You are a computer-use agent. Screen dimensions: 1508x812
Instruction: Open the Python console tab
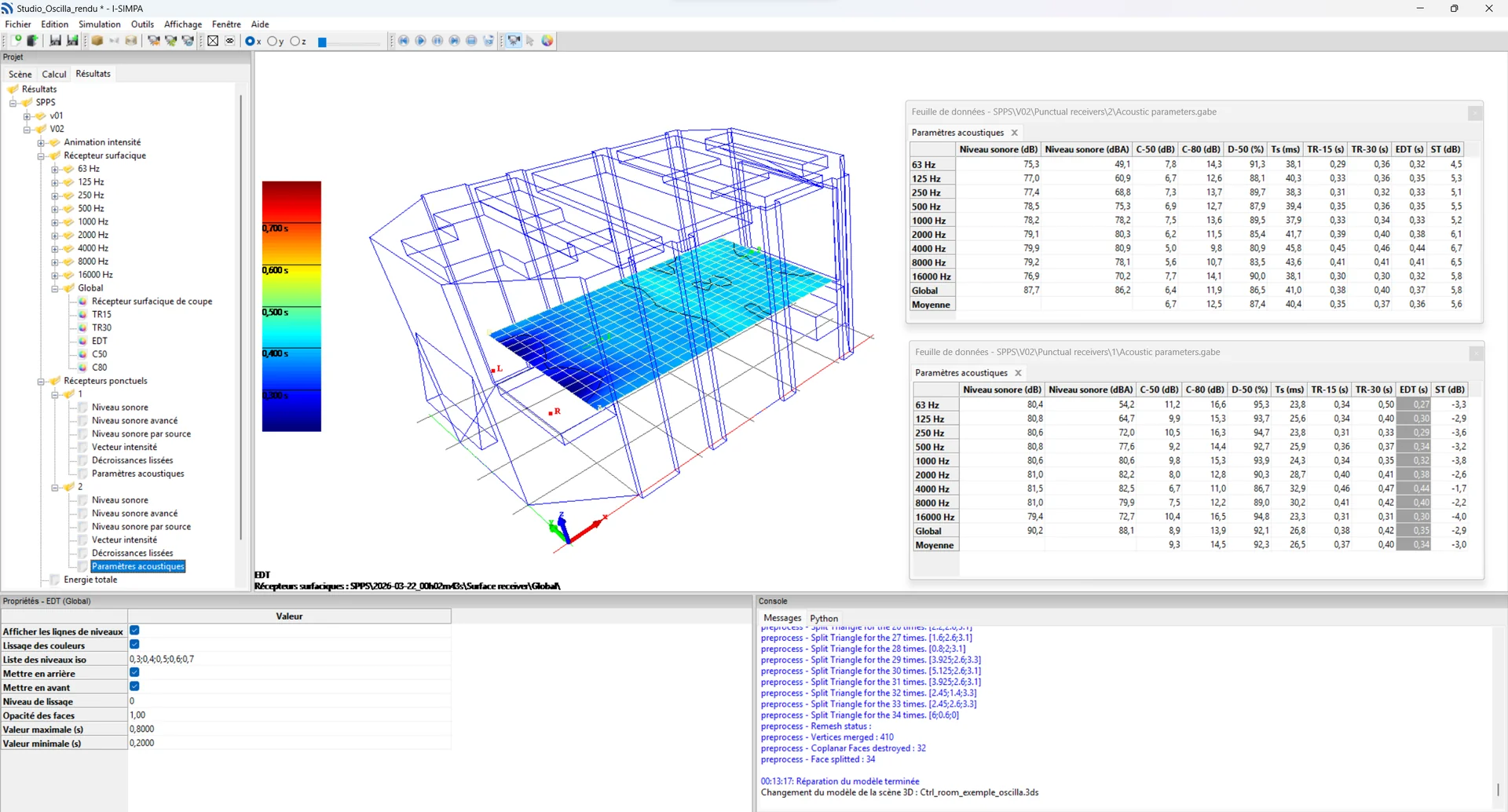pos(824,618)
